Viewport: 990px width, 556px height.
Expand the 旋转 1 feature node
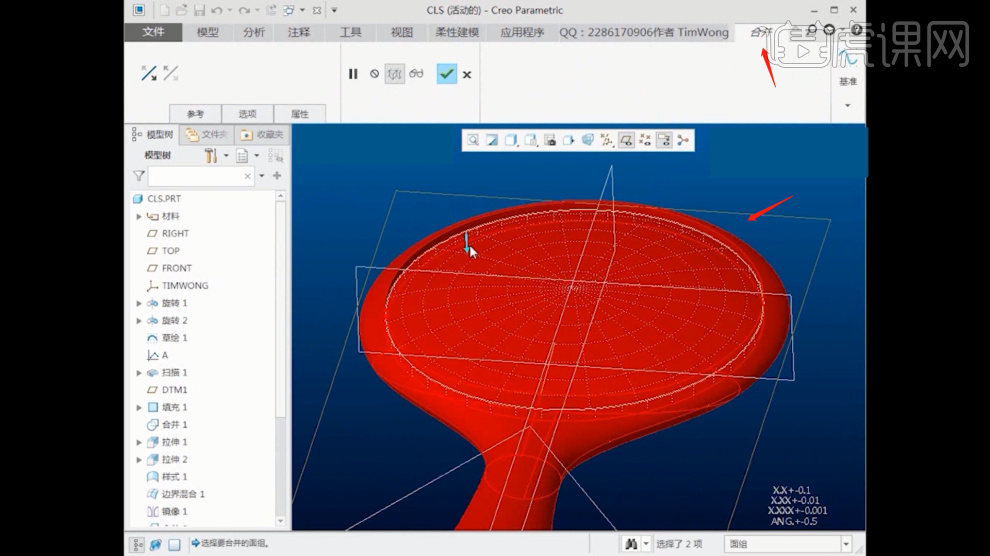click(x=139, y=303)
